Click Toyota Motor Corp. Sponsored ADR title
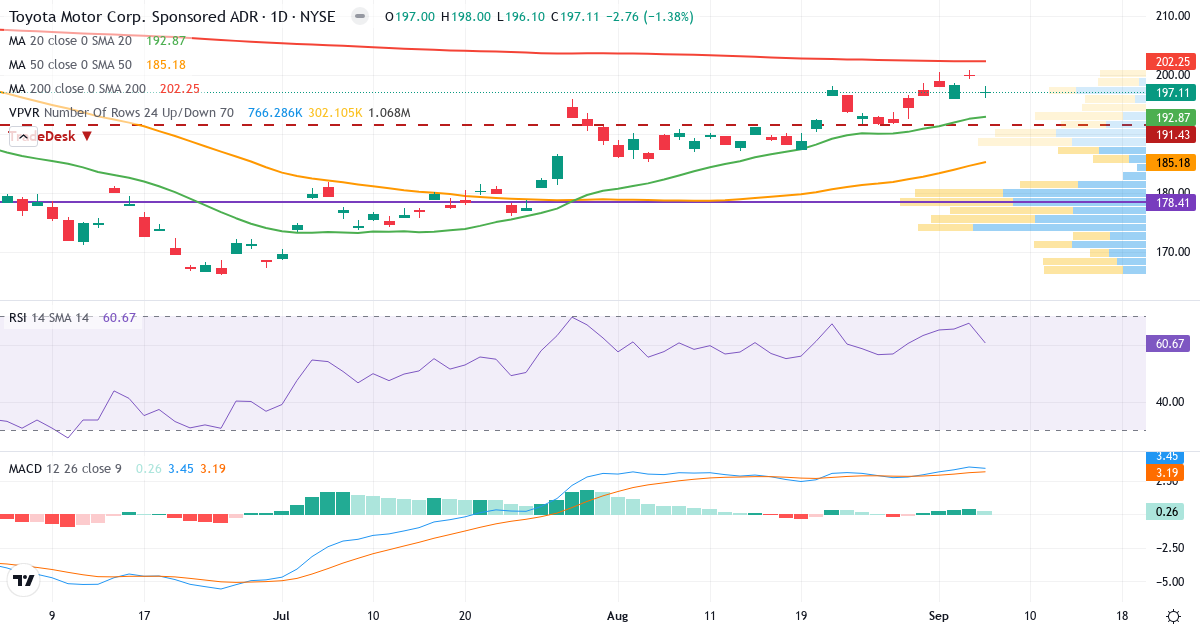The height and width of the screenshot is (630, 1200). point(135,17)
